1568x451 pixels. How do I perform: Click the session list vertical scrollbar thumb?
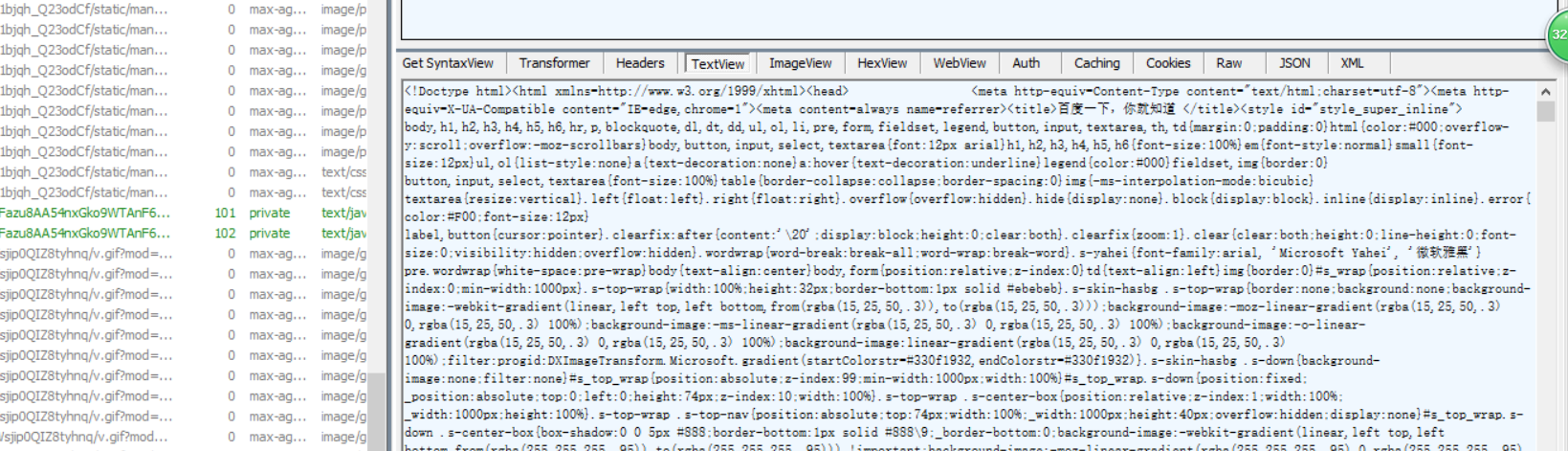click(x=377, y=412)
